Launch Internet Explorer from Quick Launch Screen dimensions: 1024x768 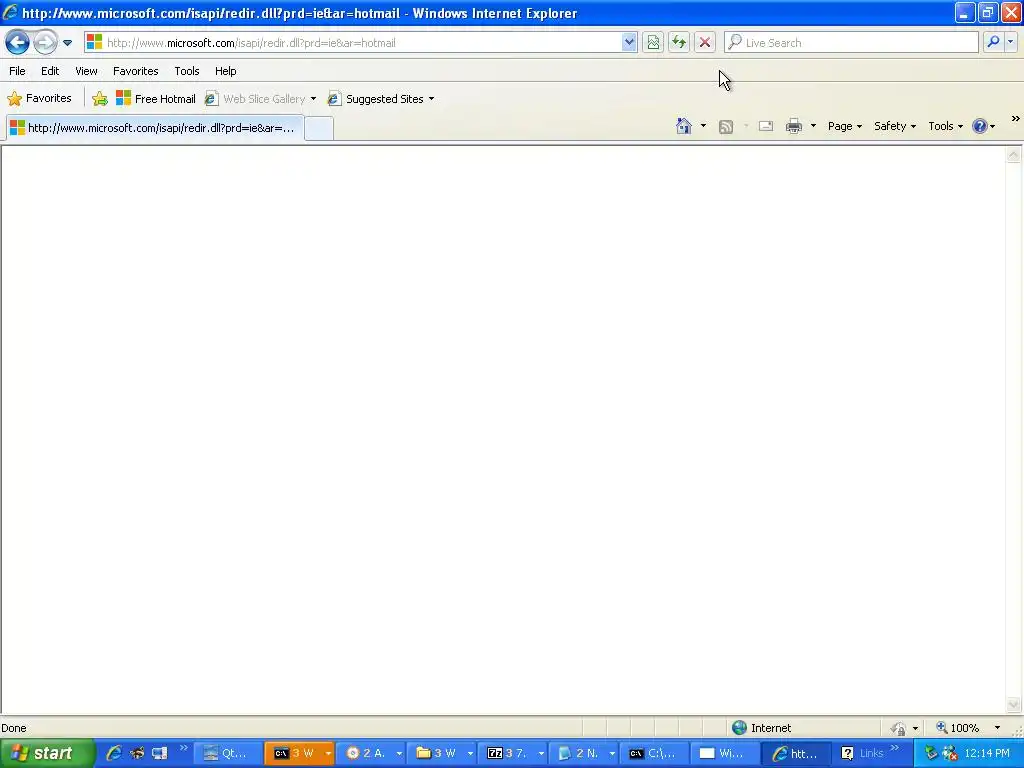(x=114, y=753)
